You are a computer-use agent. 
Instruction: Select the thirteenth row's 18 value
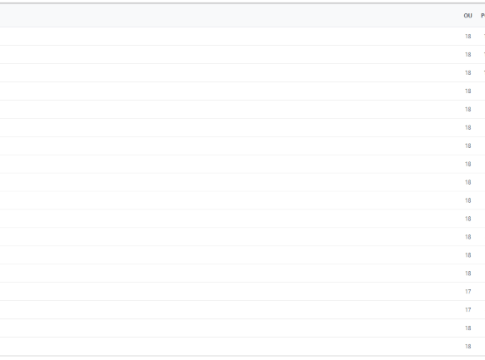[468, 255]
